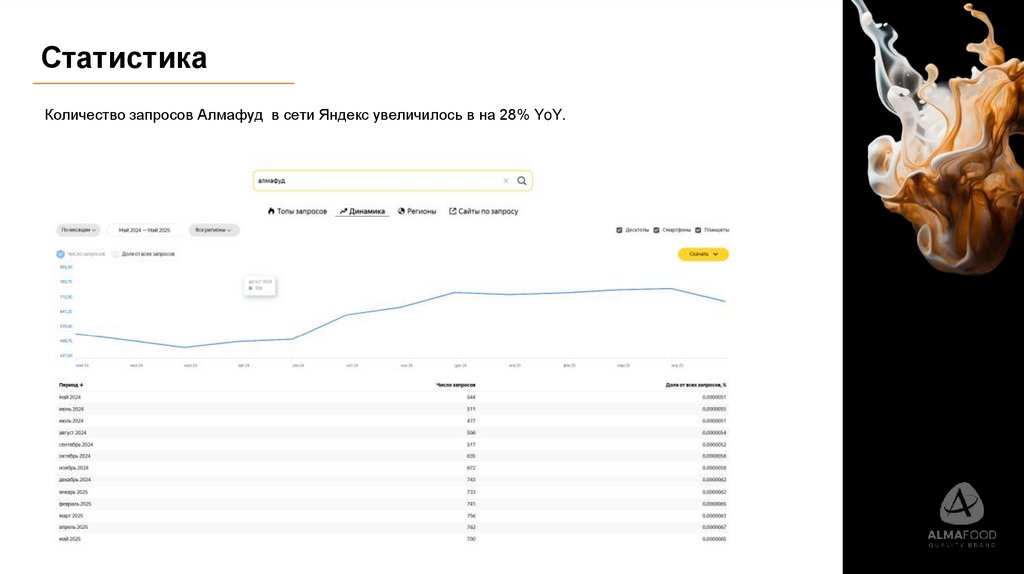Select the май 2025 row label
The height and width of the screenshot is (574, 1024).
[70, 539]
